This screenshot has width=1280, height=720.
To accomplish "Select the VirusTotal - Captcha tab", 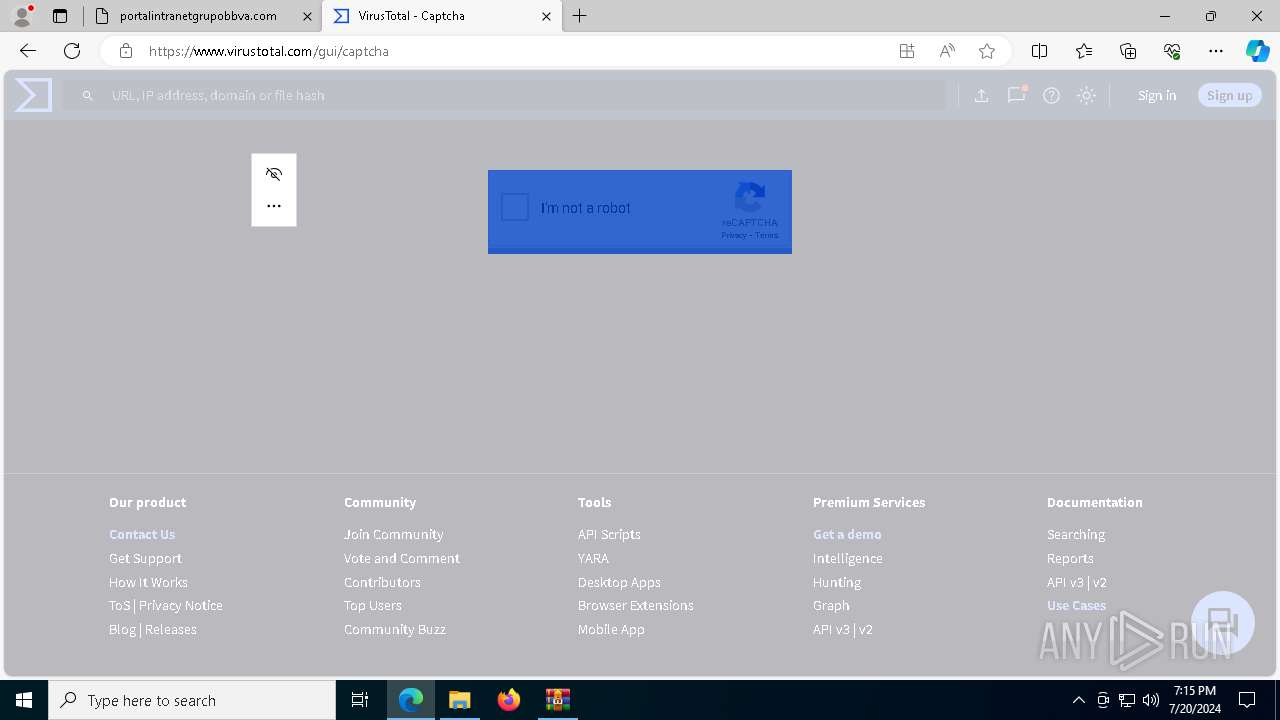I will point(440,16).
